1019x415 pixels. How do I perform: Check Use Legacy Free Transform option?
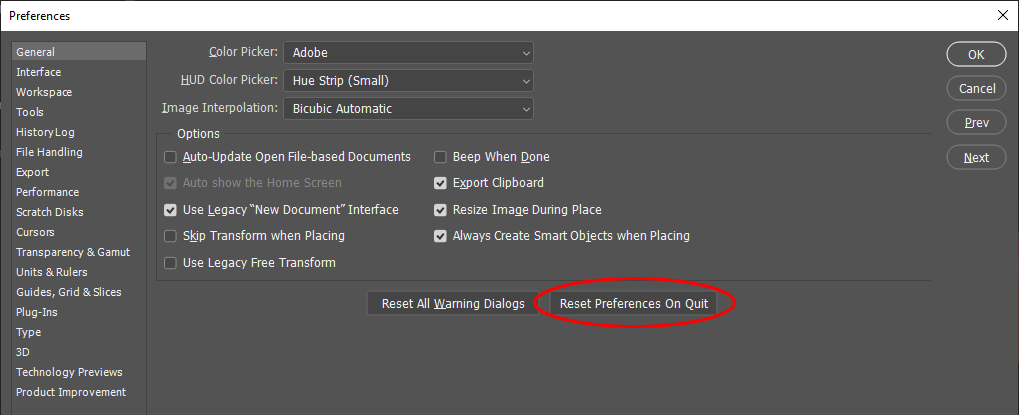[x=171, y=263]
